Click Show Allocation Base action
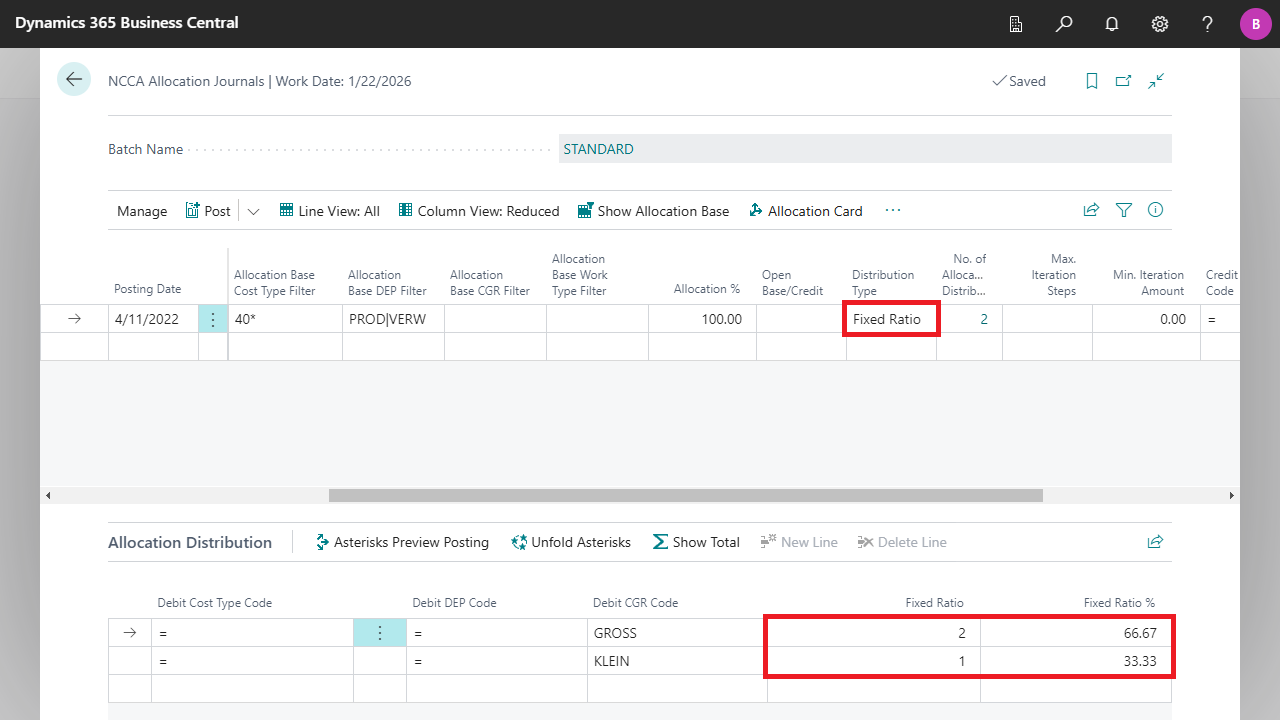The height and width of the screenshot is (720, 1280). [653, 211]
